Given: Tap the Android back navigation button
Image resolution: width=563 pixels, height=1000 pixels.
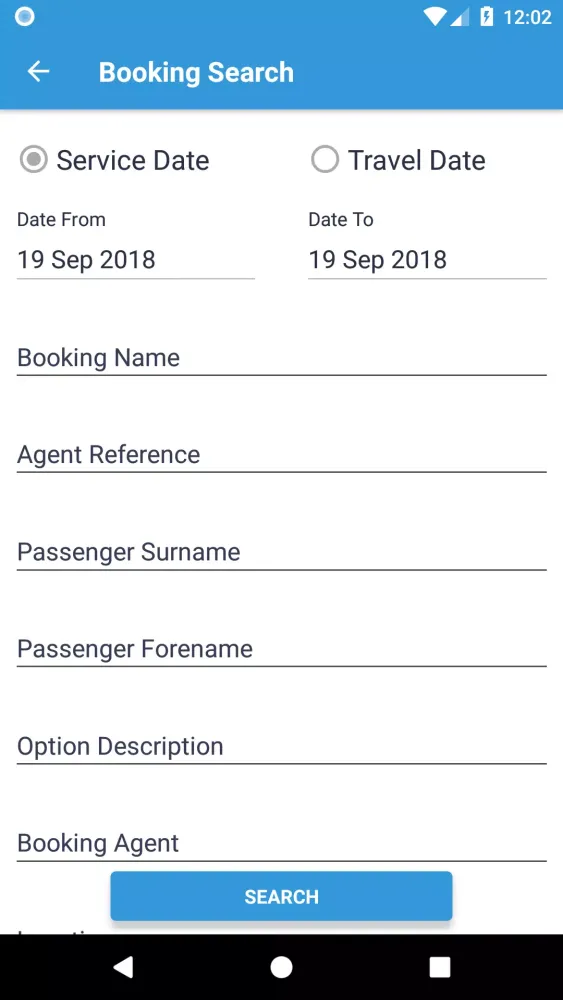Looking at the screenshot, I should click(123, 967).
